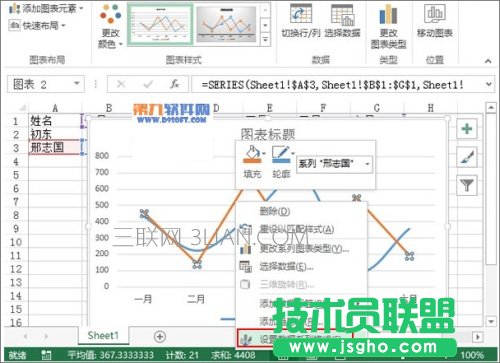Click the 二月 axis label
Viewport: 500px width, 363px height.
click(196, 299)
